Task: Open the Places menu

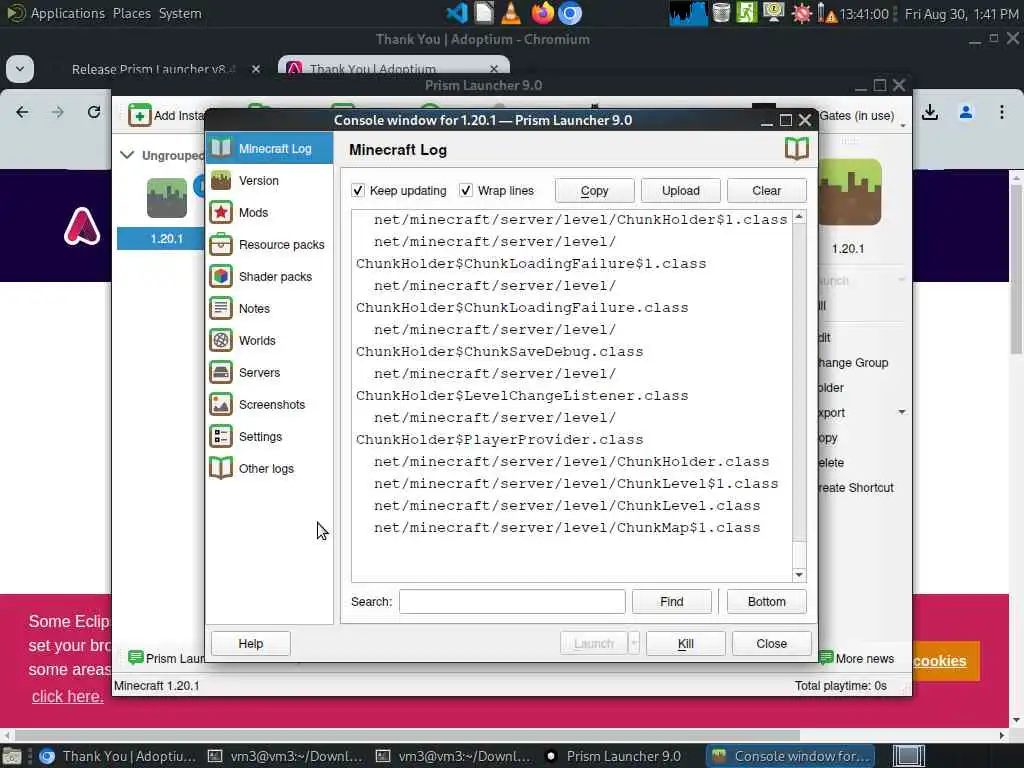Action: (131, 13)
